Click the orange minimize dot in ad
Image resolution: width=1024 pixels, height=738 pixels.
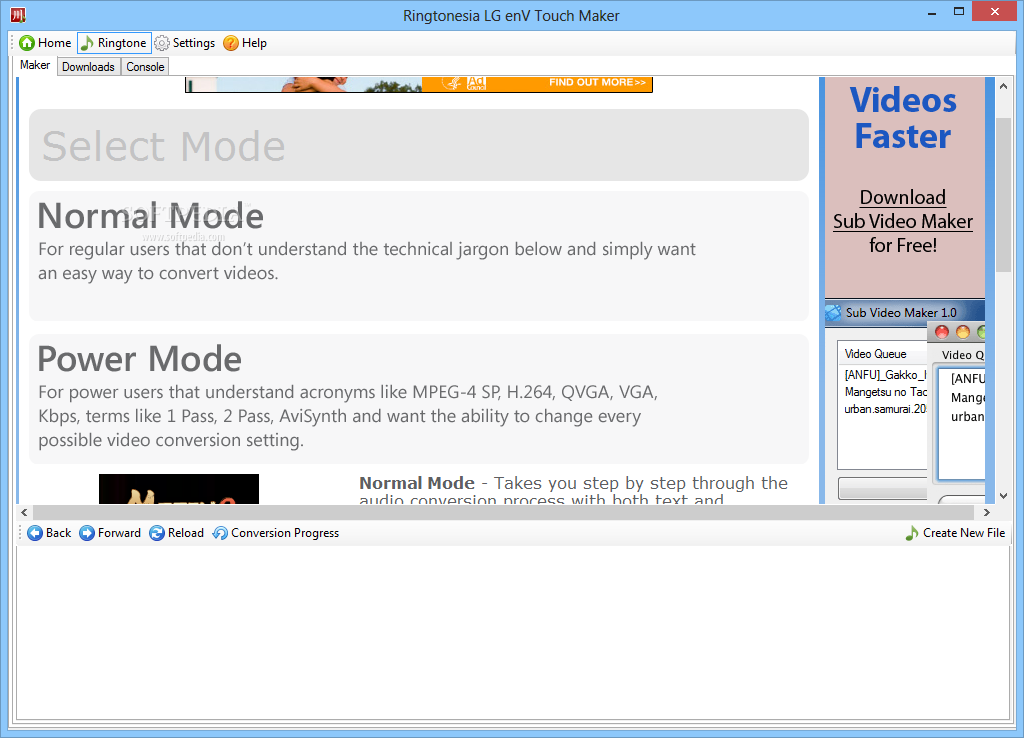tap(963, 332)
